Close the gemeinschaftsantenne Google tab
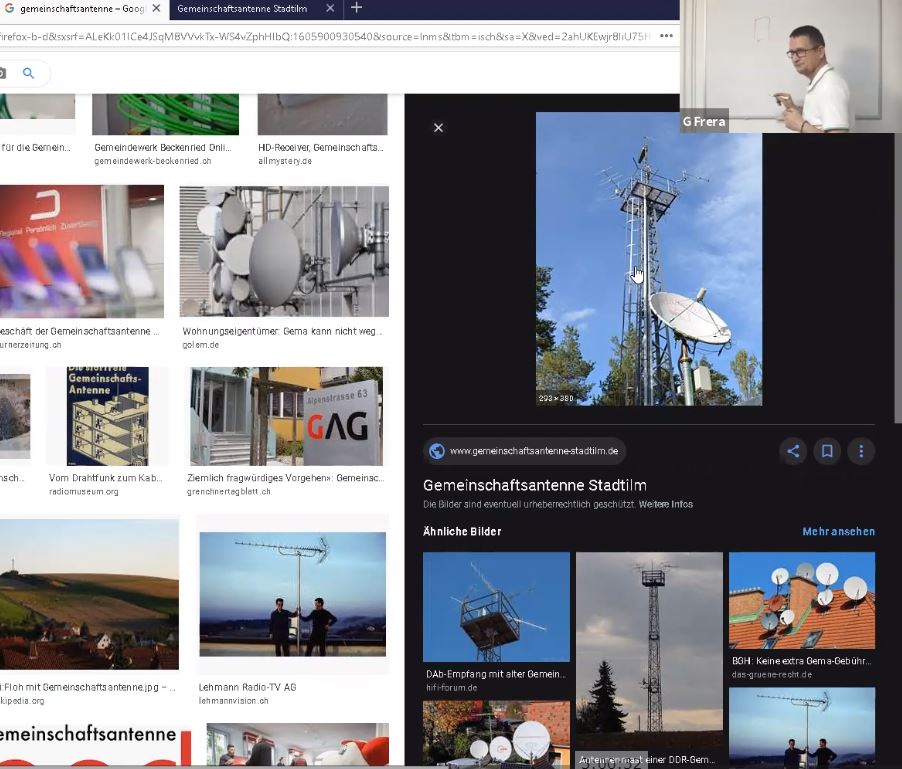The height and width of the screenshot is (769, 902). (156, 8)
